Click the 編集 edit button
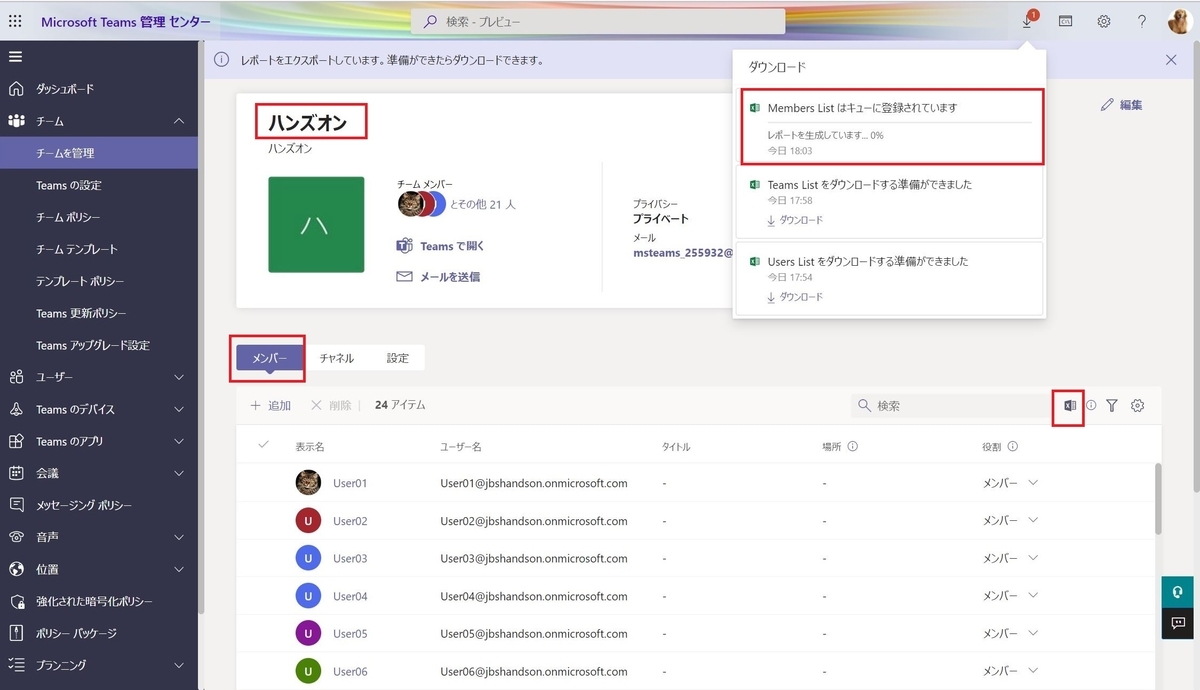1200x690 pixels. point(1121,105)
